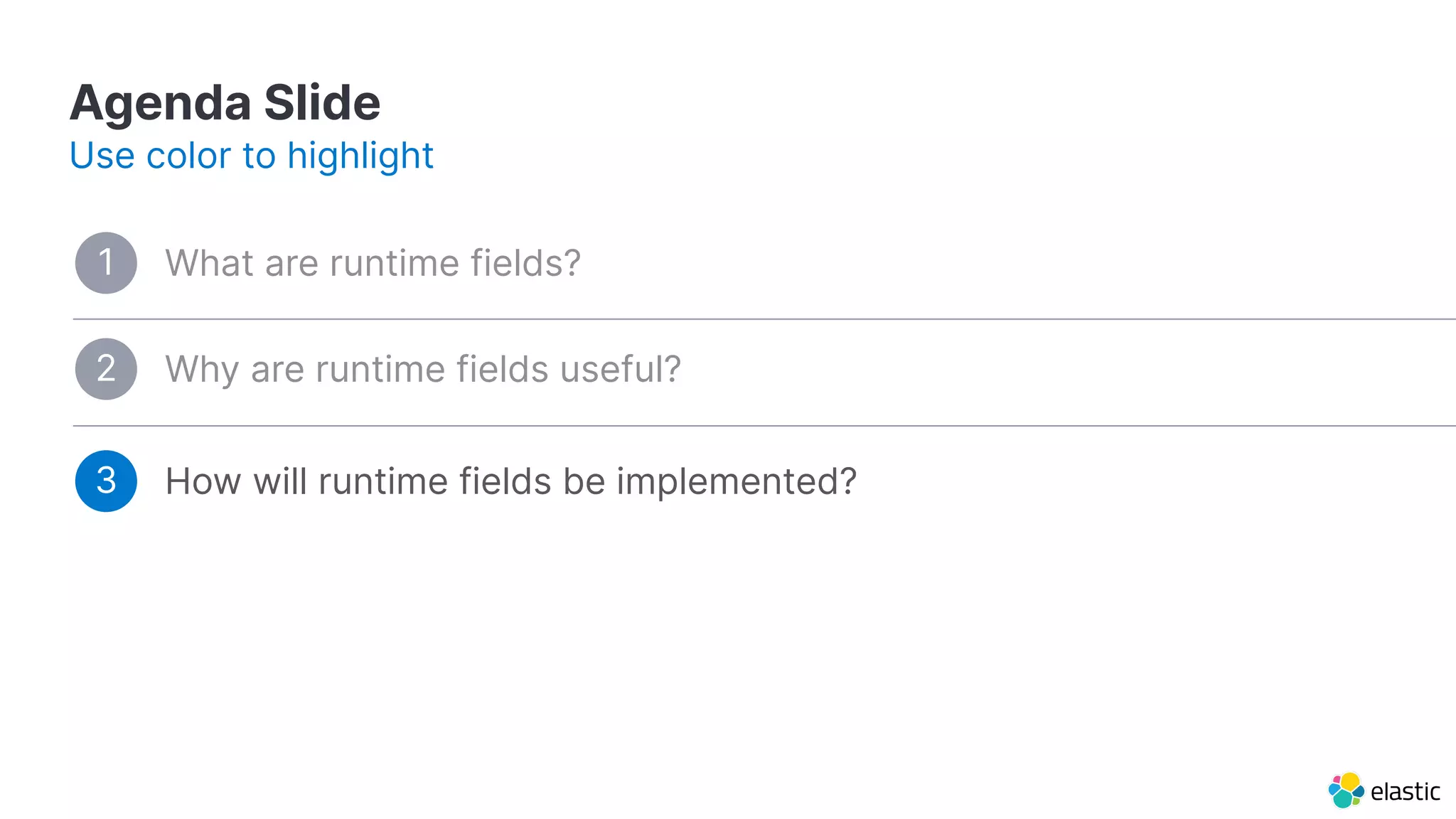Click the word "Slide" in the title
This screenshot has height=819, width=1456.
(322, 103)
